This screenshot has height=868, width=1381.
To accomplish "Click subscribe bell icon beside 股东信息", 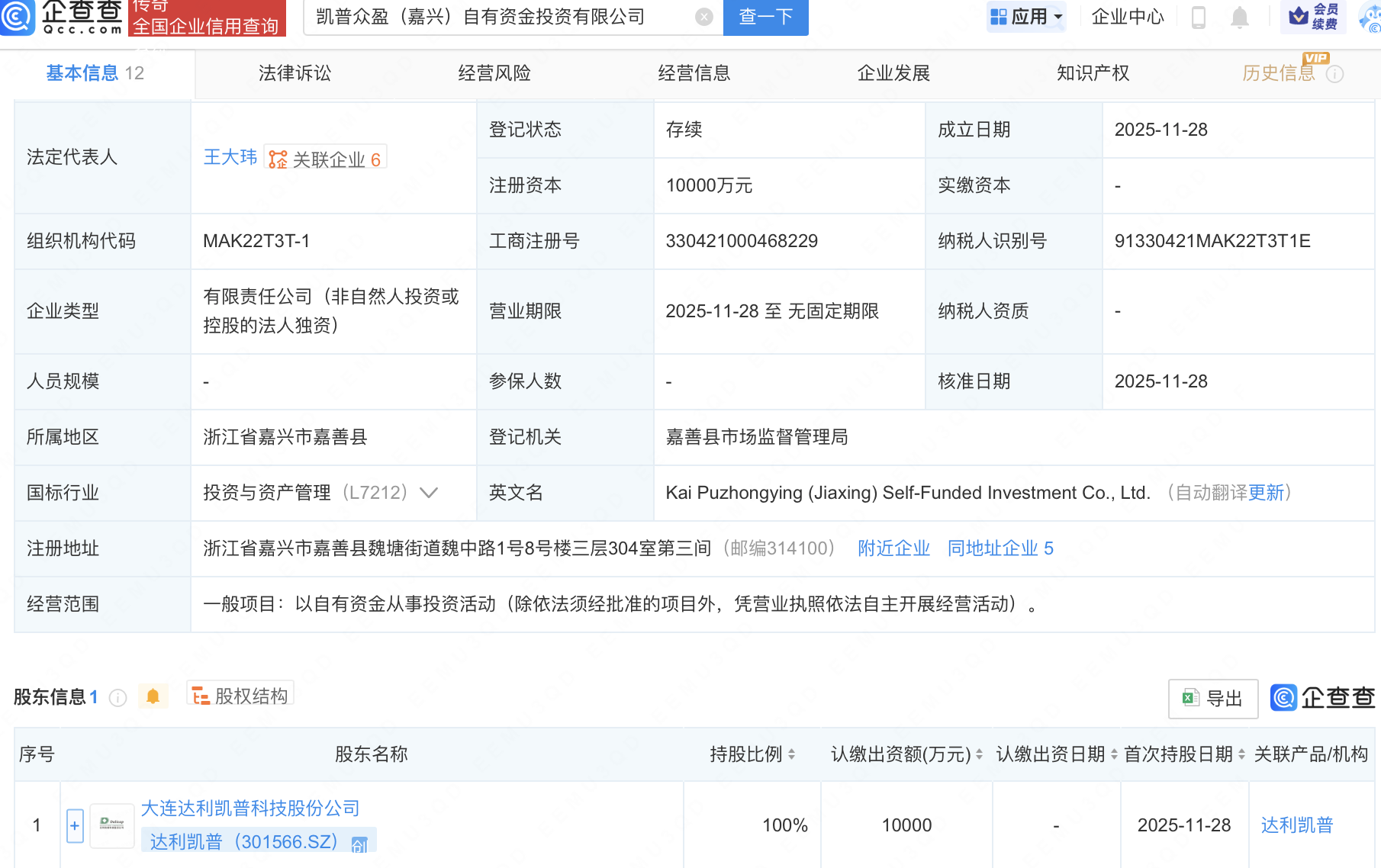I will click(153, 696).
